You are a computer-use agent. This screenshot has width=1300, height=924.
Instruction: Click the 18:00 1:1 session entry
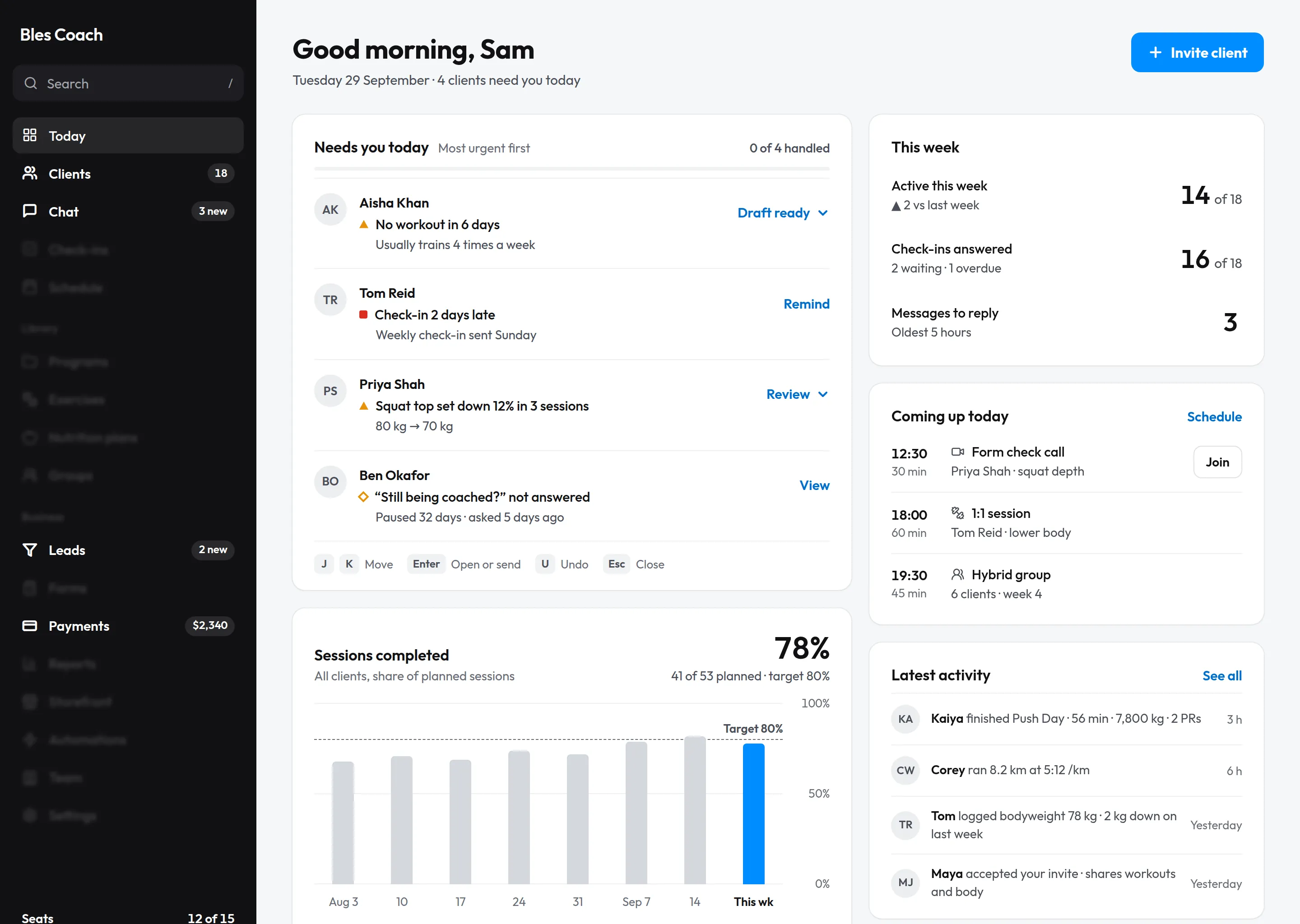(x=1066, y=523)
